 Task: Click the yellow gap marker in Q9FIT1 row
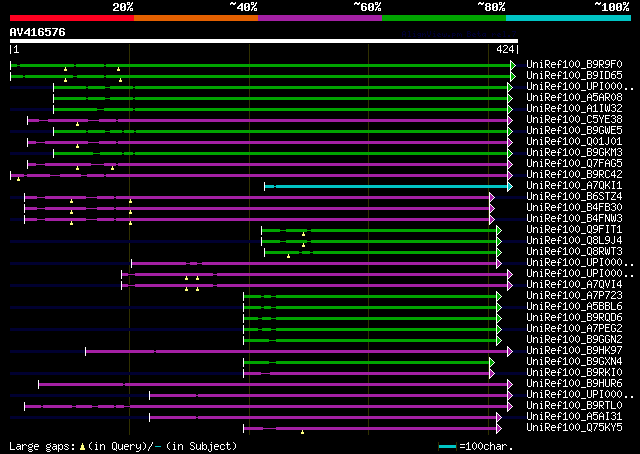click(x=303, y=234)
